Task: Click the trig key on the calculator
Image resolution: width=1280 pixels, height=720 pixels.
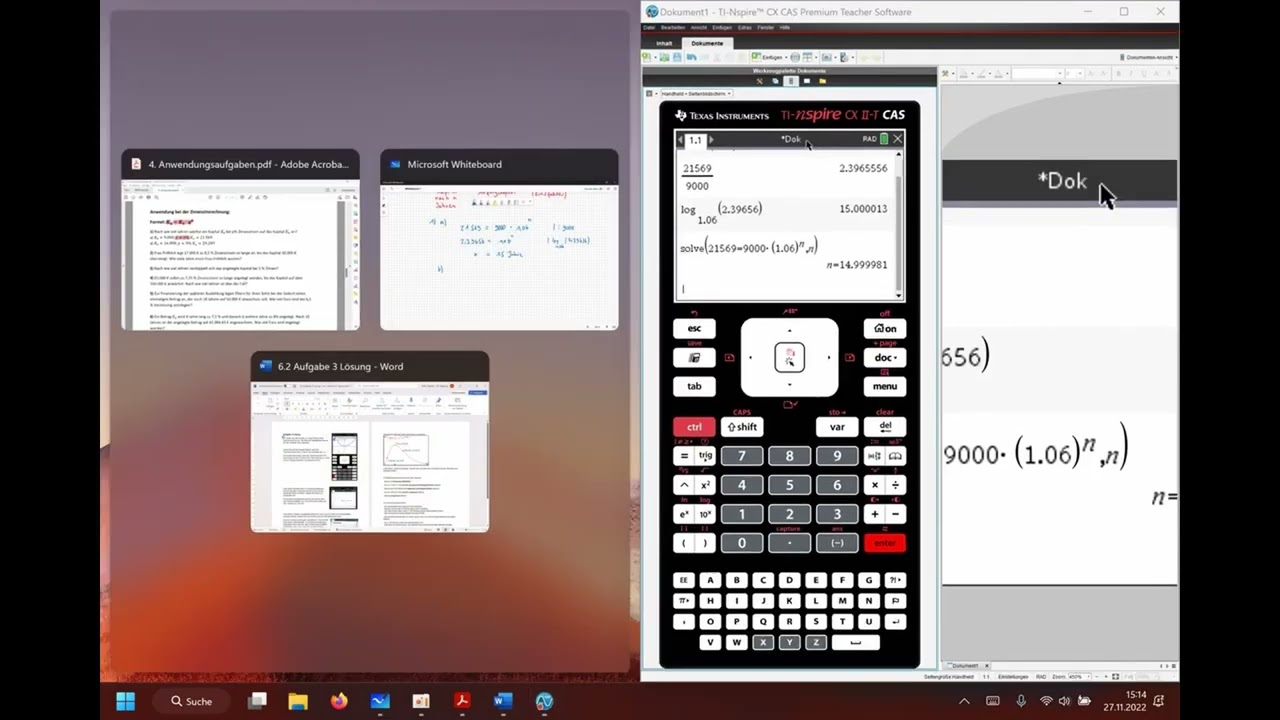Action: (706, 456)
